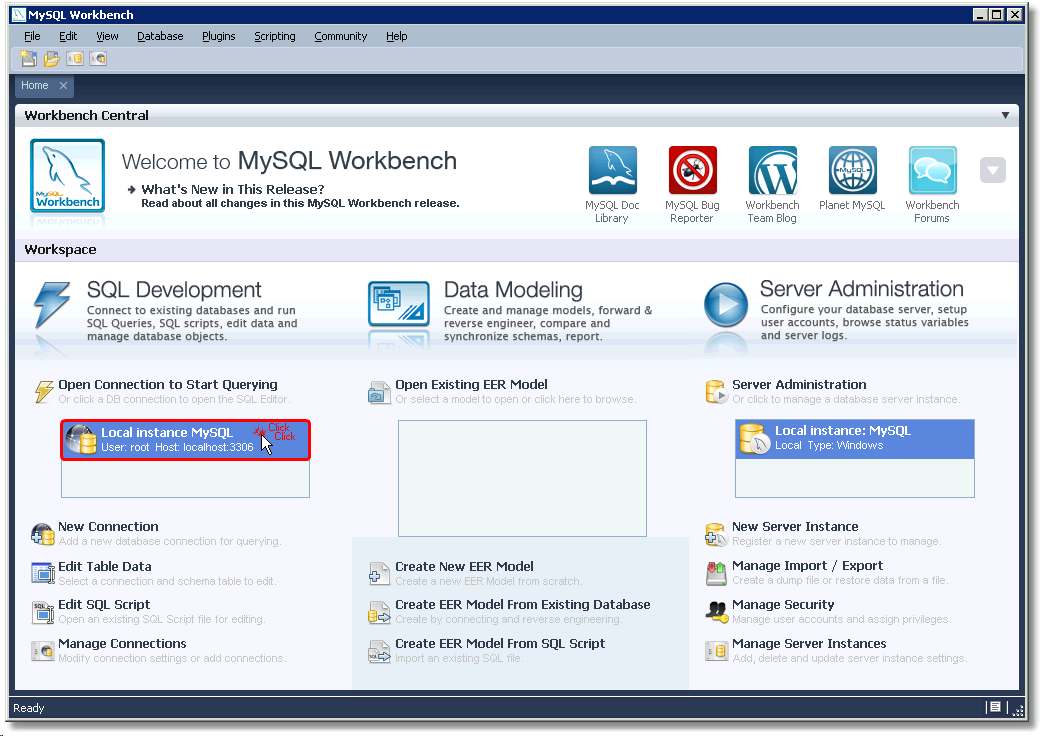The width and height of the screenshot is (1040, 736).
Task: Click Create EER Model From SQL Script link
Action: coord(500,643)
